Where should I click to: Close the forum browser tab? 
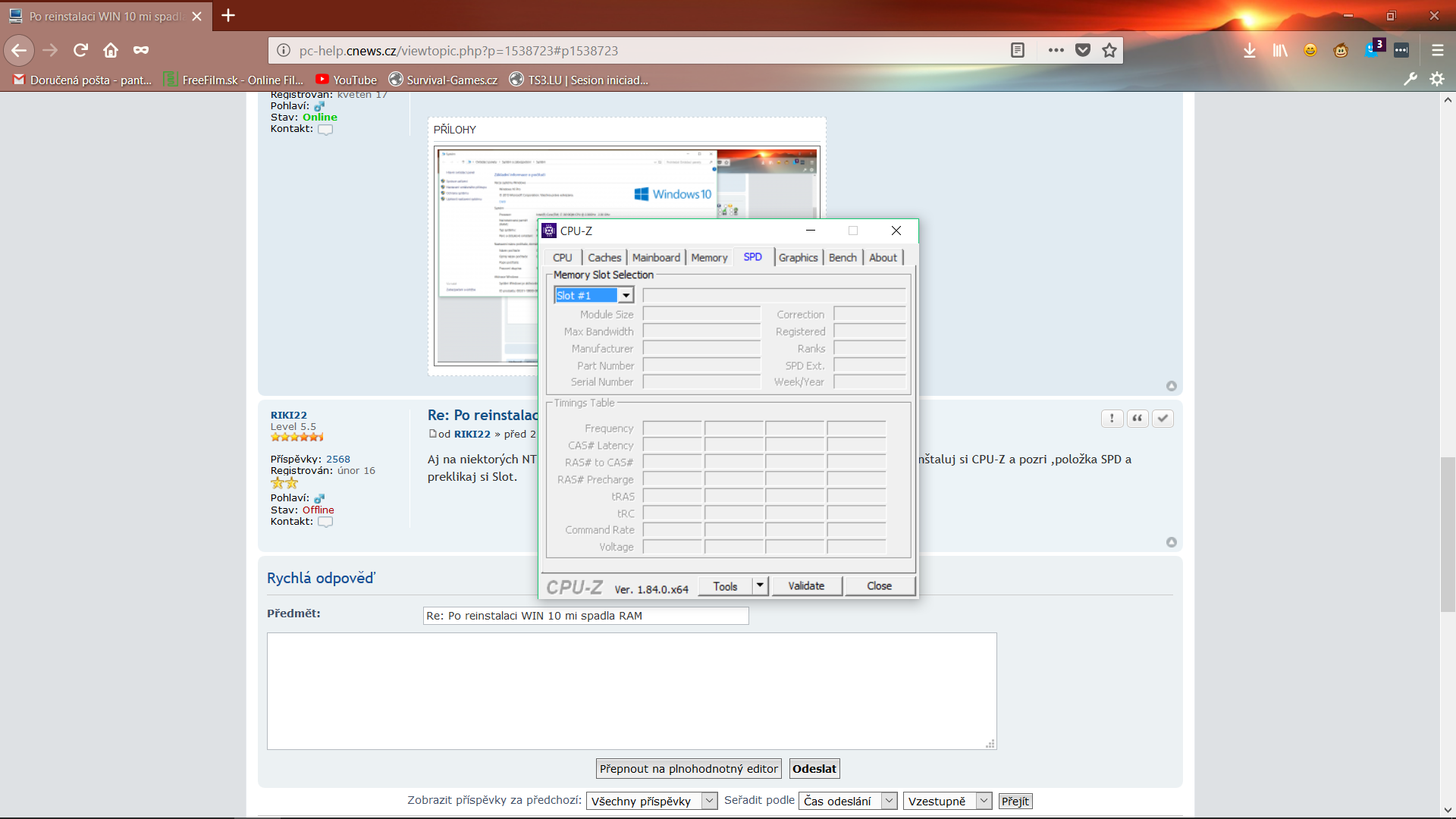point(197,16)
